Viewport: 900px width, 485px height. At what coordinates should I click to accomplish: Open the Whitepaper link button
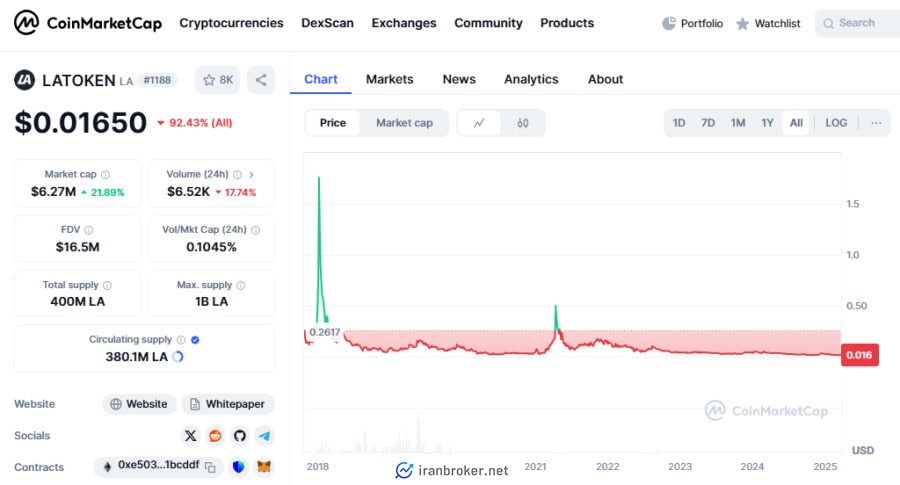228,404
